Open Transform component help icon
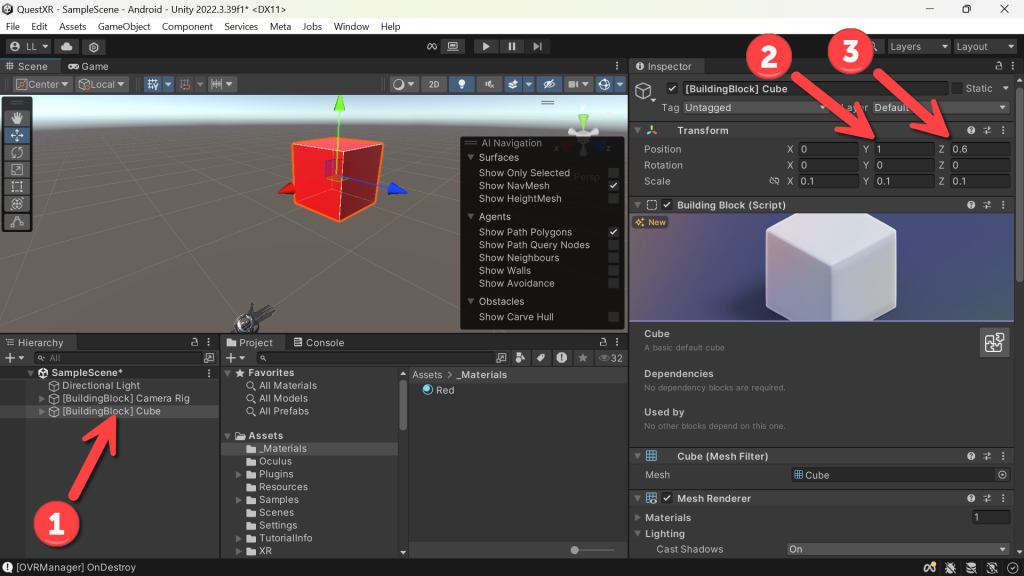Viewport: 1024px width, 576px height. [971, 131]
